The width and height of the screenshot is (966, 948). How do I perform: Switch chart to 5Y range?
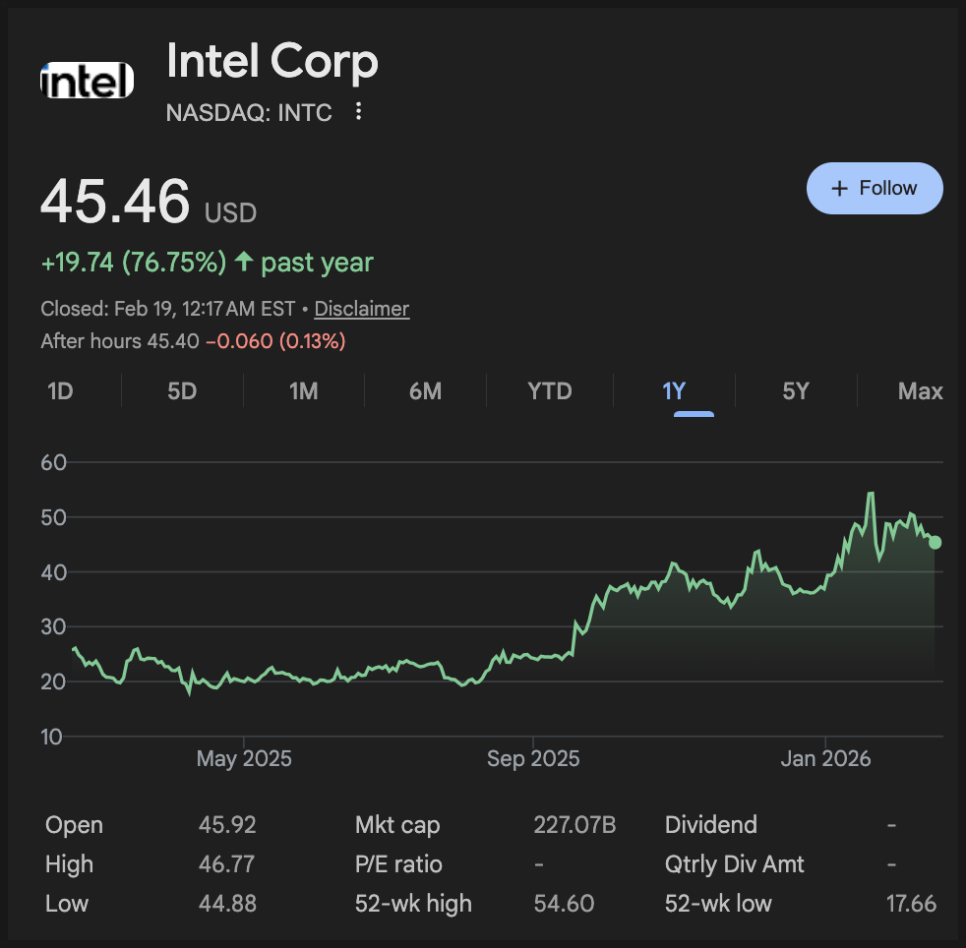tap(795, 391)
